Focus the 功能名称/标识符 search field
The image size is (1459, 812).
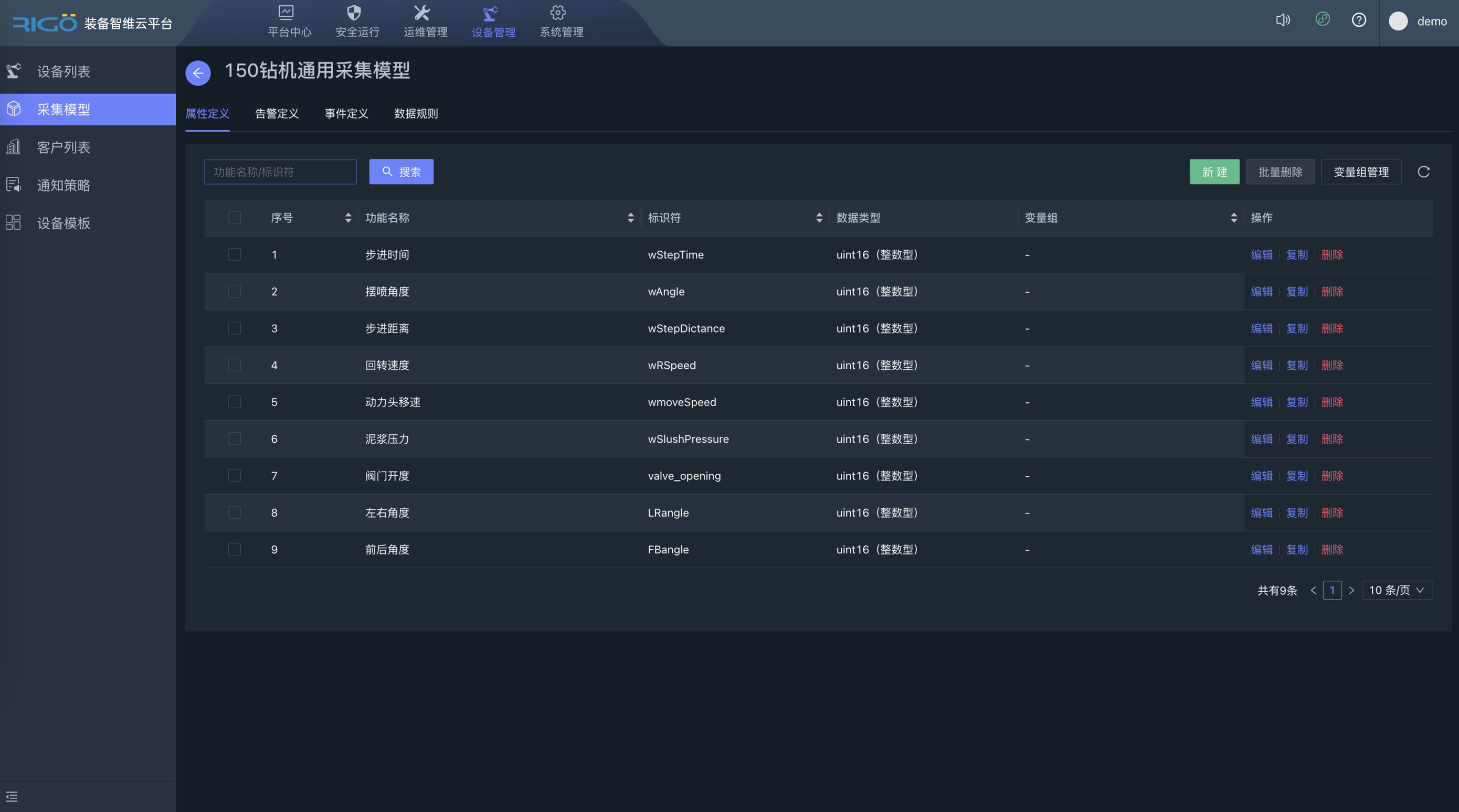pos(280,172)
